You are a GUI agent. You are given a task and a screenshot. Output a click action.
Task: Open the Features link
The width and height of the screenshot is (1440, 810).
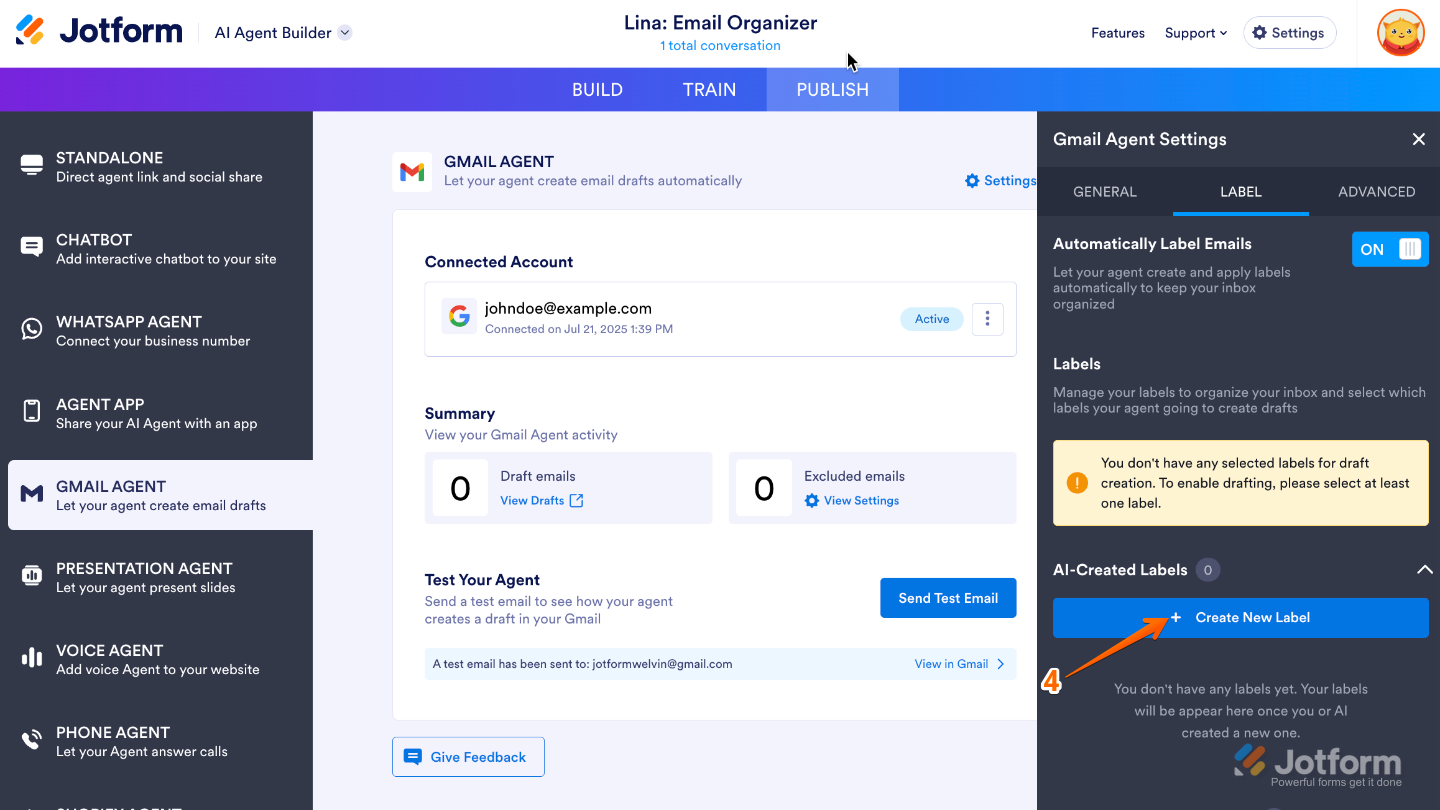[x=1118, y=33]
